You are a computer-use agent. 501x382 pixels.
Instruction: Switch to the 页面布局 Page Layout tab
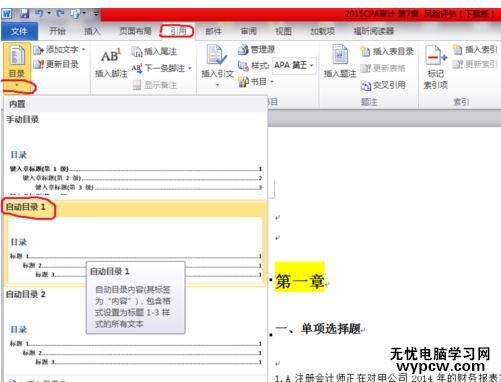pyautogui.click(x=135, y=31)
